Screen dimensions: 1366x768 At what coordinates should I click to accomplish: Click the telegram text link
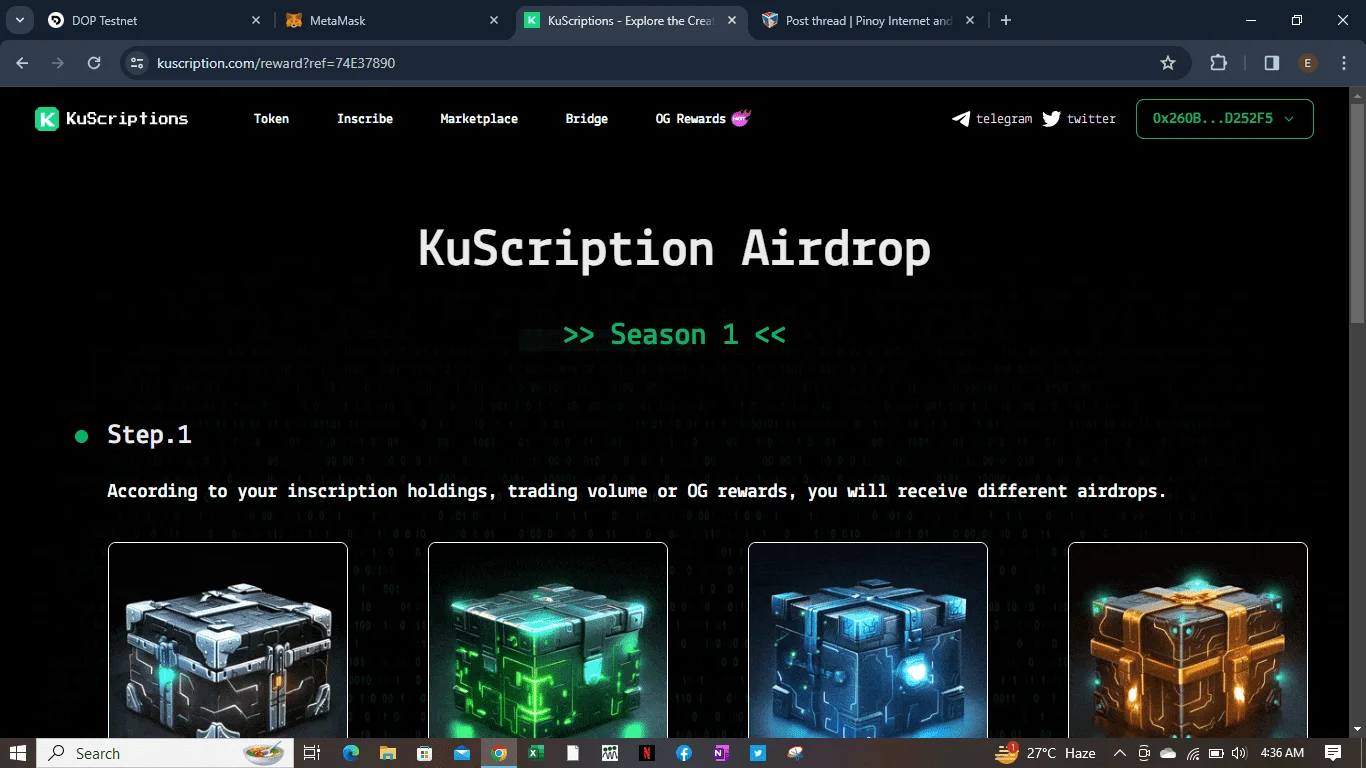[1004, 119]
